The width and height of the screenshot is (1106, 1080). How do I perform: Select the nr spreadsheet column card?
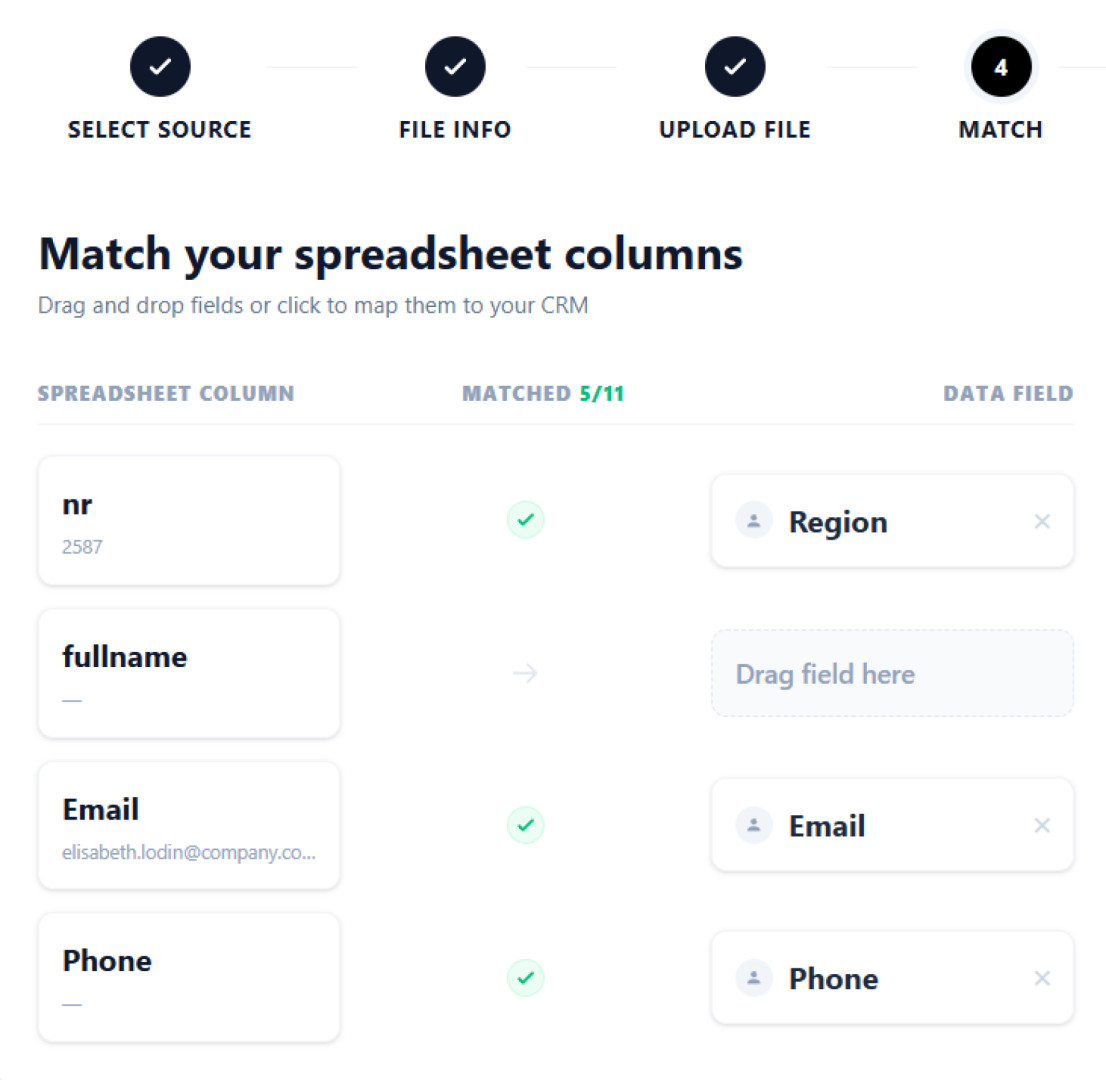click(189, 521)
